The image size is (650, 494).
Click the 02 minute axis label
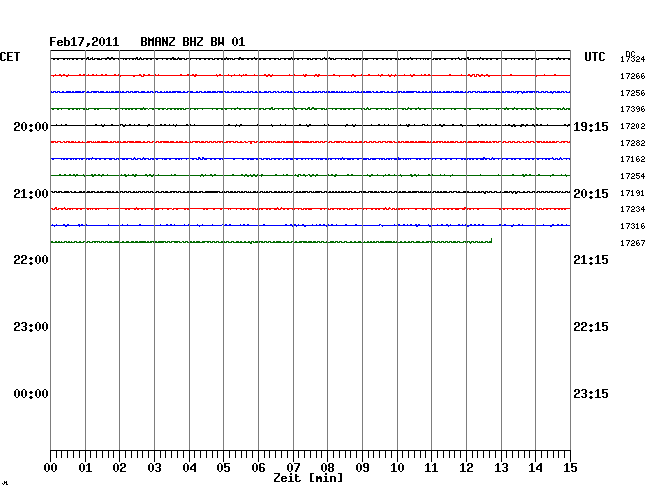coord(119,468)
